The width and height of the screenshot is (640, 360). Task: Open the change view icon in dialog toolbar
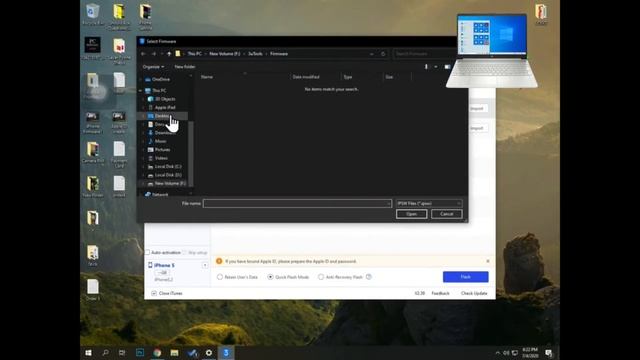point(426,67)
